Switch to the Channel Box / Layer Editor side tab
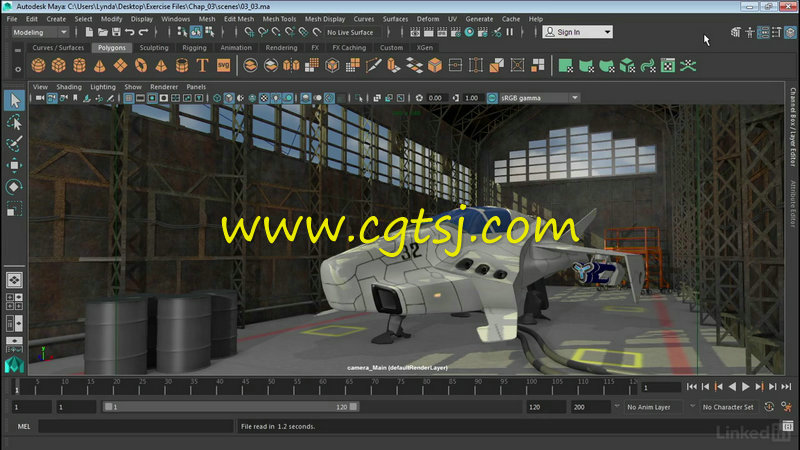Viewport: 800px width, 450px height. coord(793,127)
